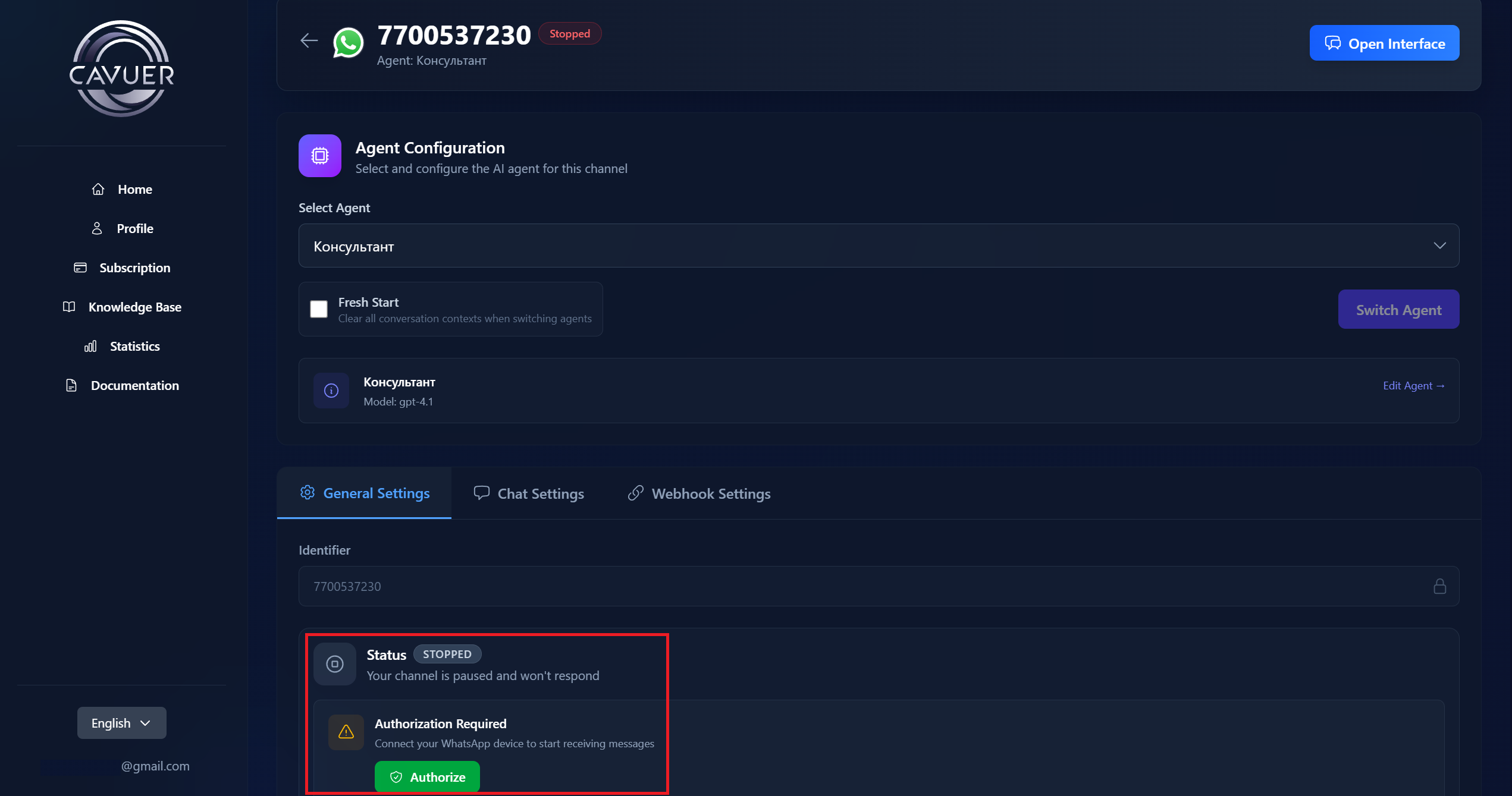Click the WhatsApp channel logo icon
Screen dimensions: 1512x796
(x=348, y=43)
